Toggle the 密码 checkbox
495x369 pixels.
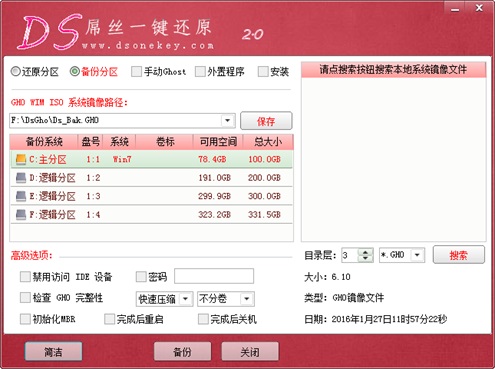pyautogui.click(x=141, y=276)
